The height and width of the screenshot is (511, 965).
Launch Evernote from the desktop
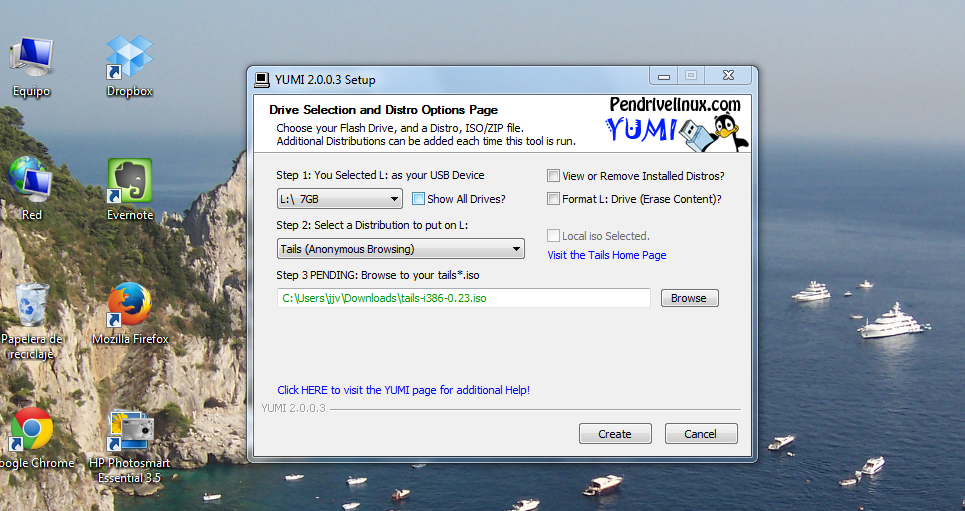point(130,190)
